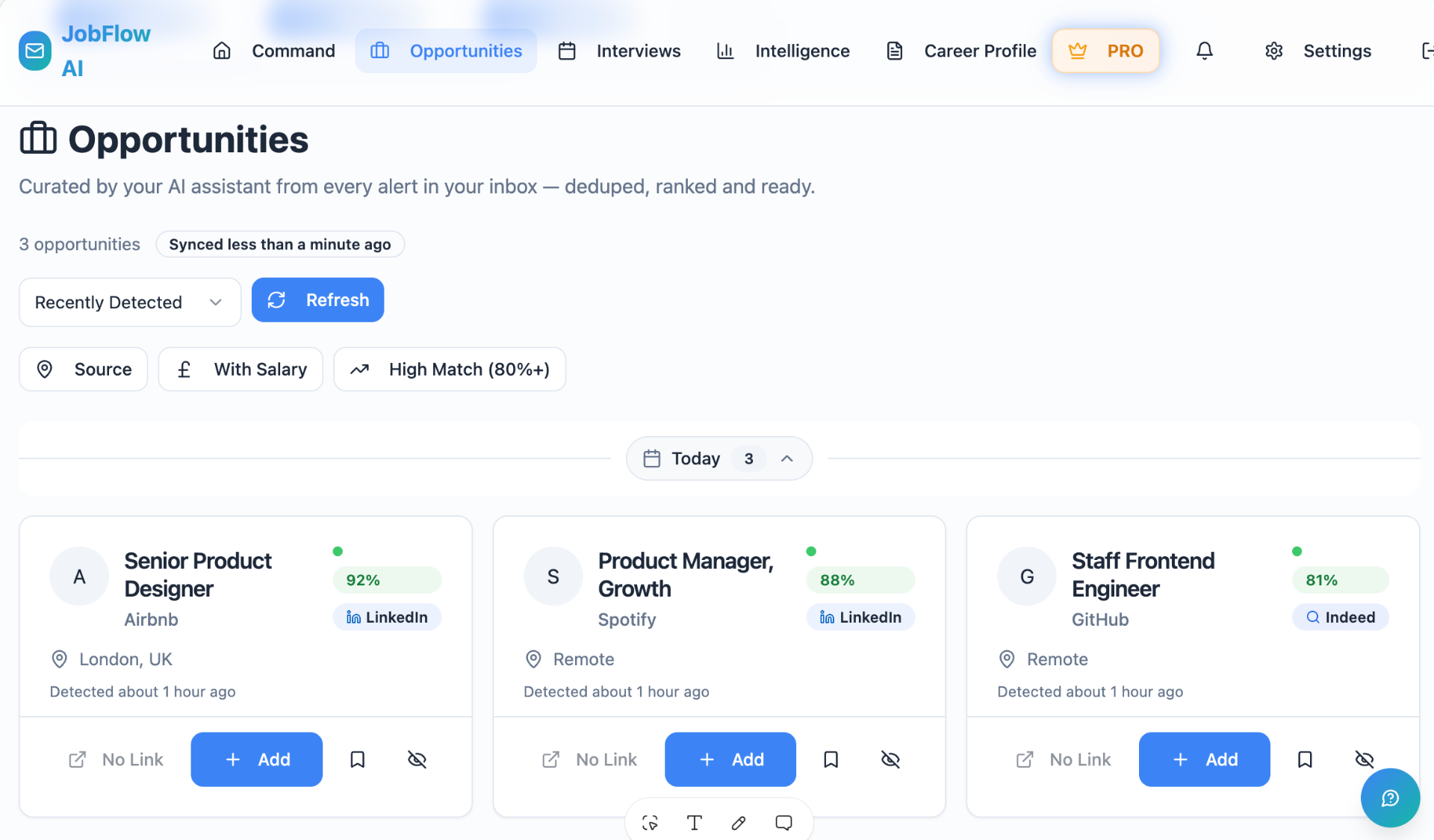Click No Link on the GitHub card
The height and width of the screenshot is (840, 1434).
click(x=1064, y=759)
